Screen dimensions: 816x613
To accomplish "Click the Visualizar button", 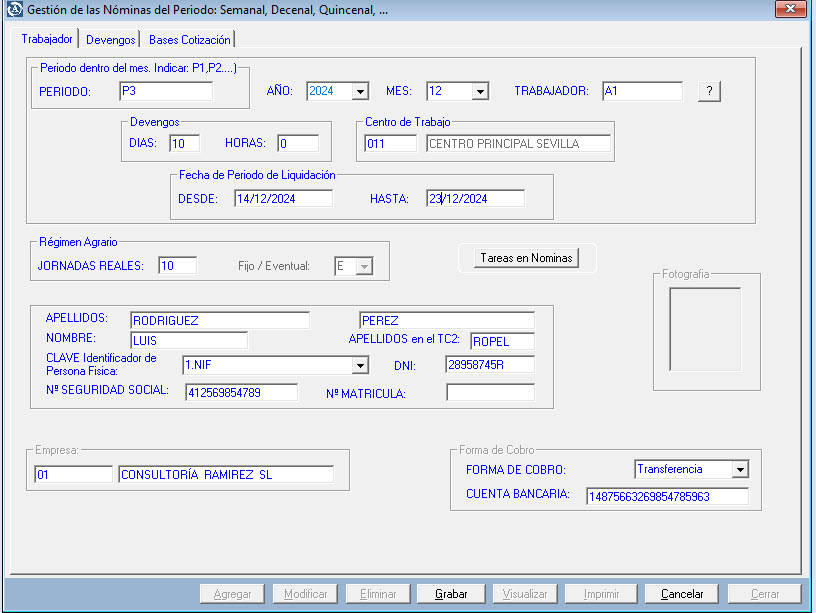I will [x=525, y=594].
